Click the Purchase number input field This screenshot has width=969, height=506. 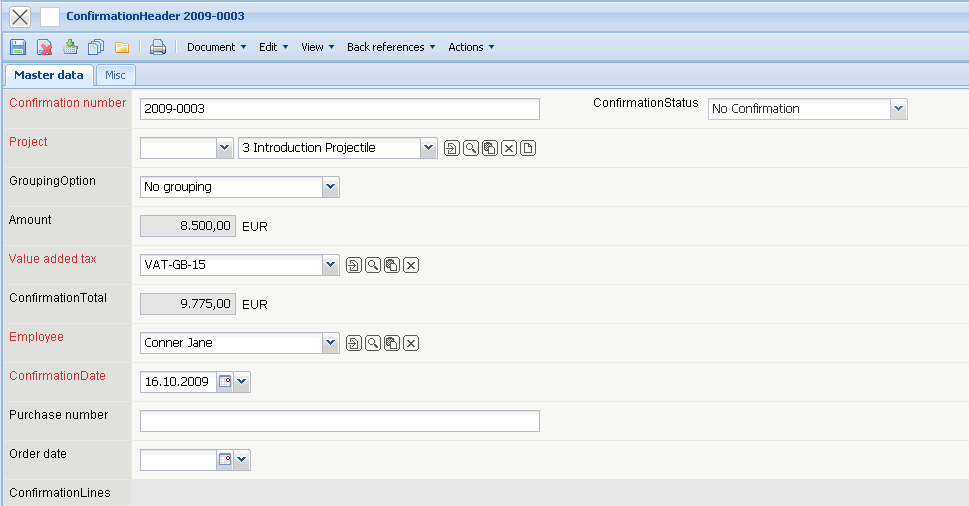340,421
